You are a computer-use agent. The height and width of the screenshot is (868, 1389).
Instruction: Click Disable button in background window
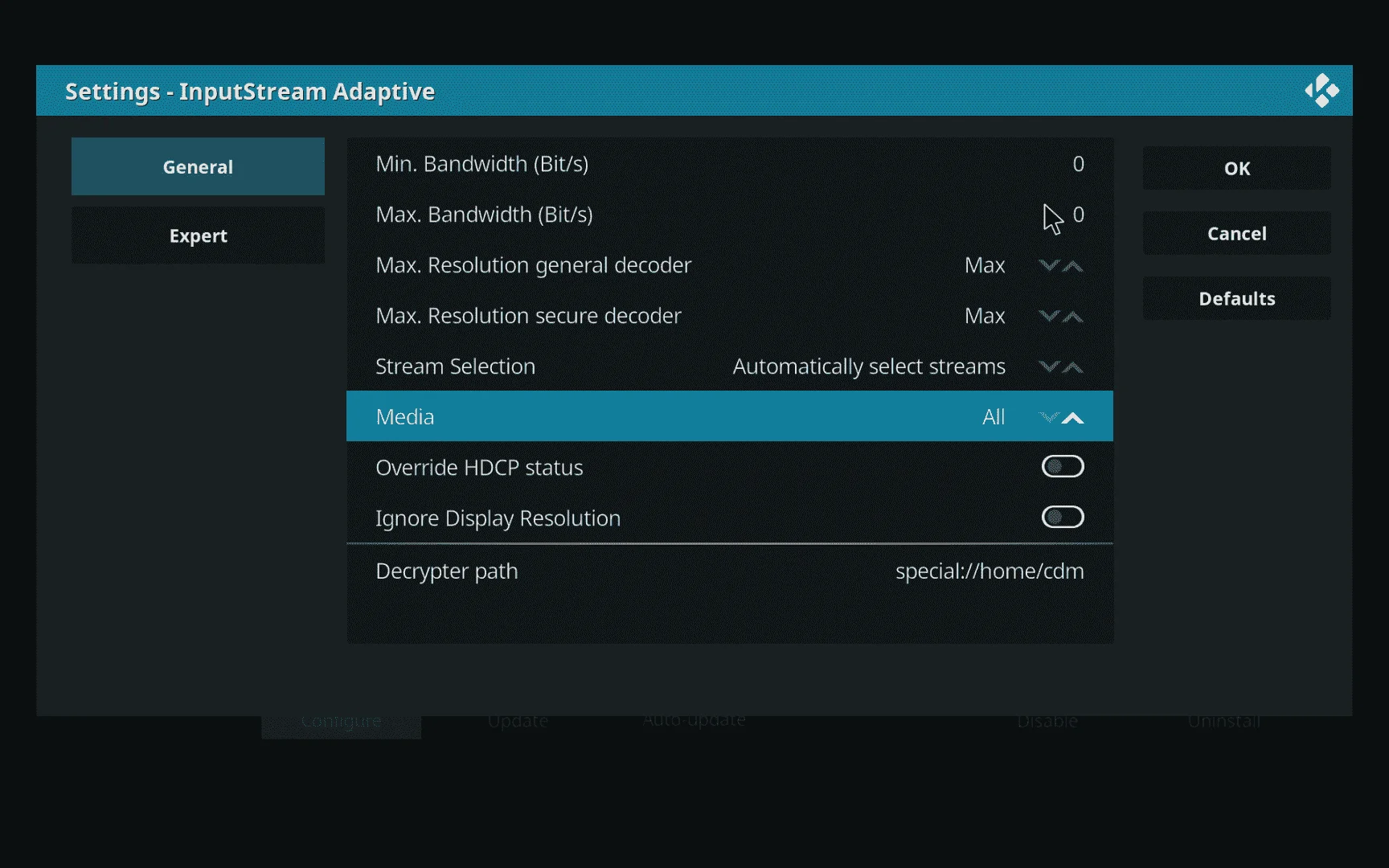click(1047, 722)
